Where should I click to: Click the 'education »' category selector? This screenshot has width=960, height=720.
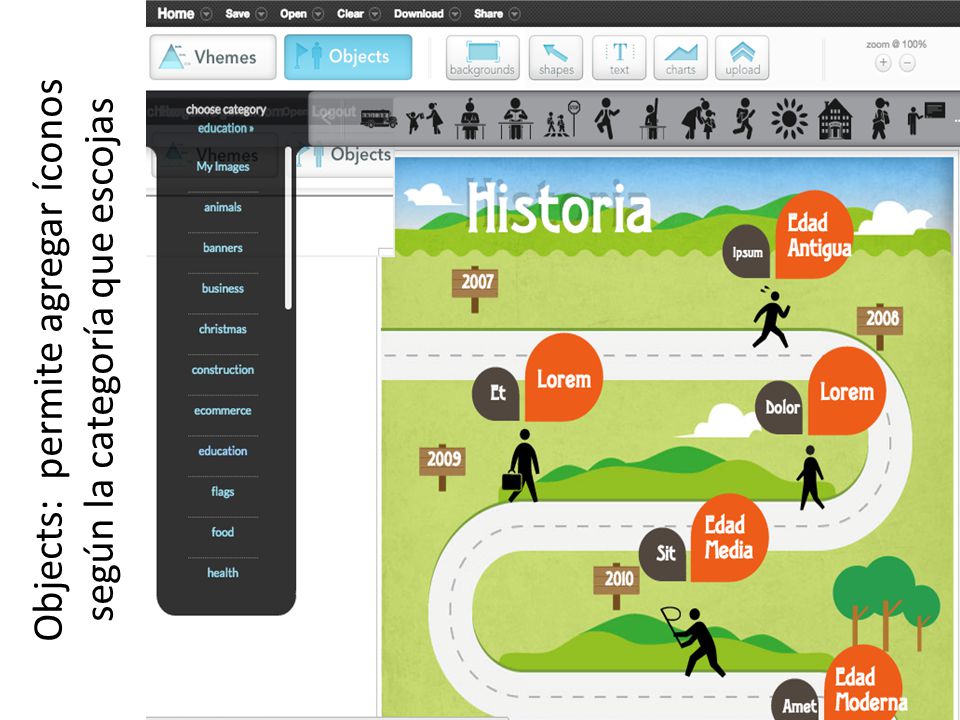tap(225, 128)
